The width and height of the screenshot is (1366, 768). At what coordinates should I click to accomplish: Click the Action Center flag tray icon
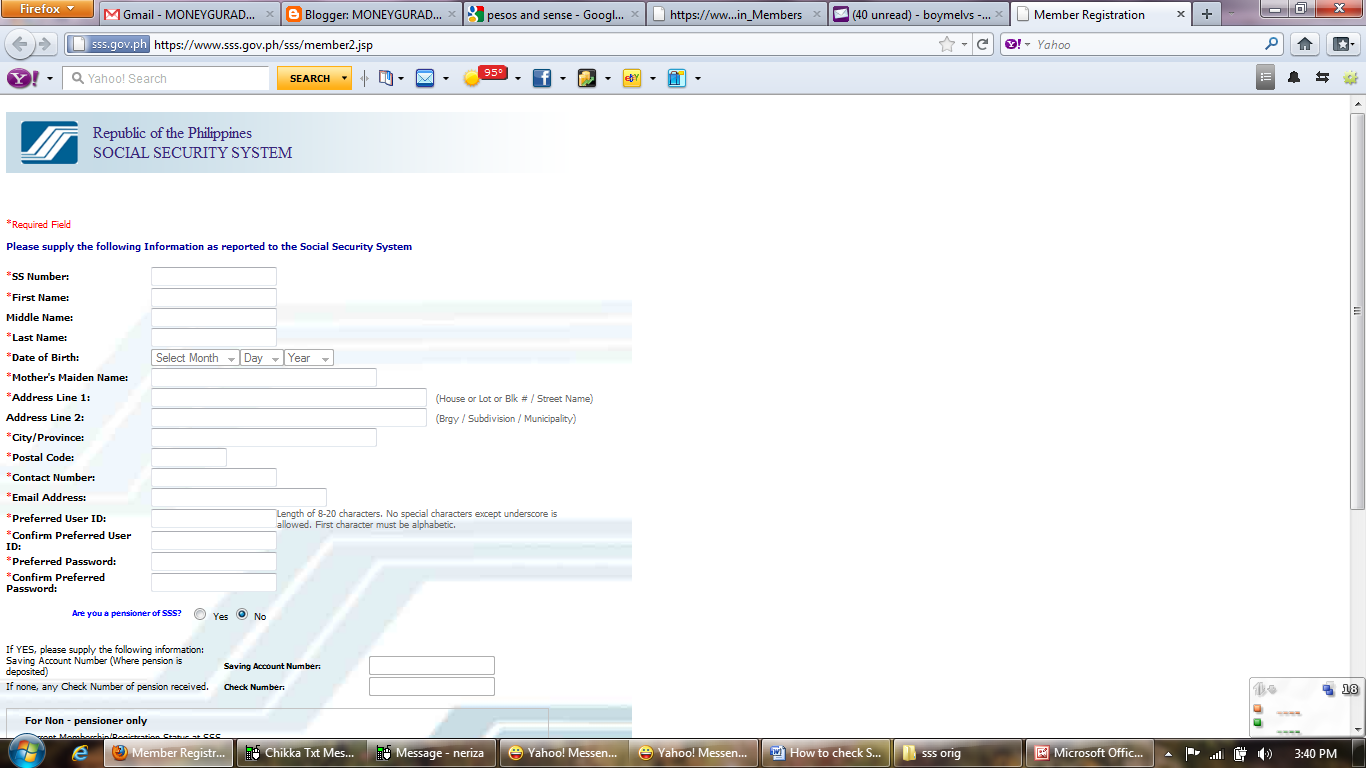click(x=1192, y=753)
